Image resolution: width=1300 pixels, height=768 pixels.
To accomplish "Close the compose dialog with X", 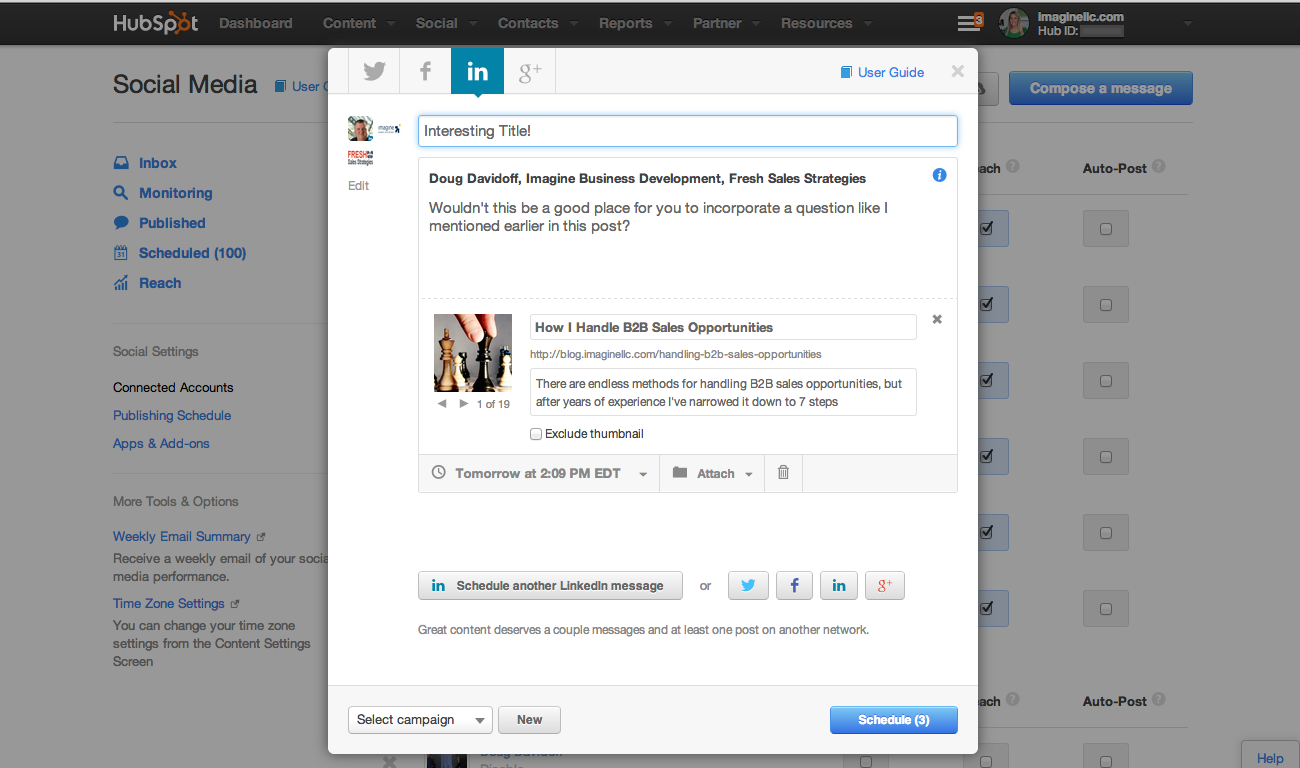I will pyautogui.click(x=957, y=71).
